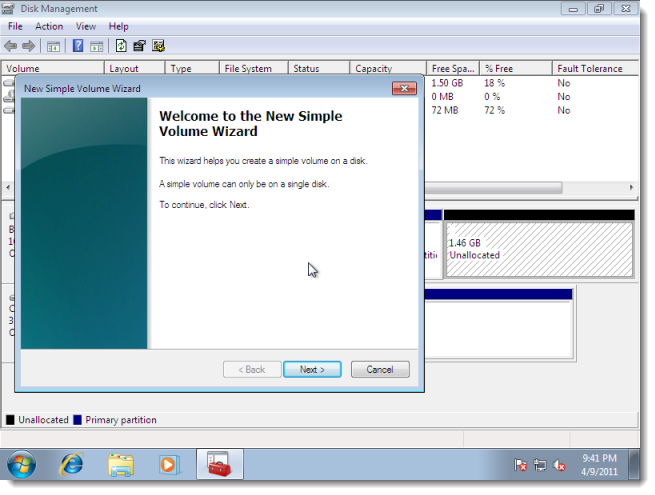Click the scroll left arrow of volume list
The width and height of the screenshot is (655, 495).
tap(8, 188)
